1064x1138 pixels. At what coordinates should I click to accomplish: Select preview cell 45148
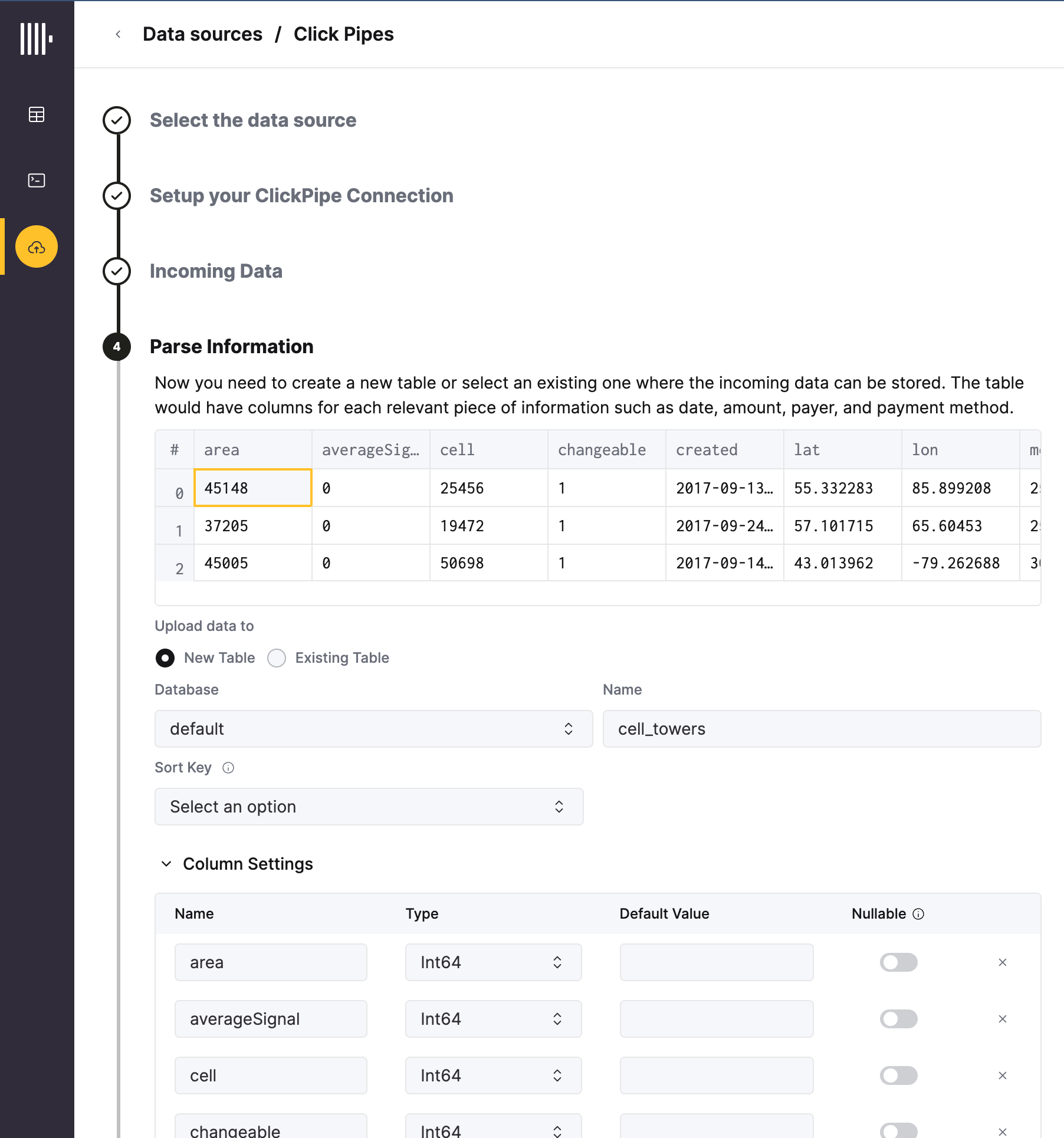(x=253, y=488)
